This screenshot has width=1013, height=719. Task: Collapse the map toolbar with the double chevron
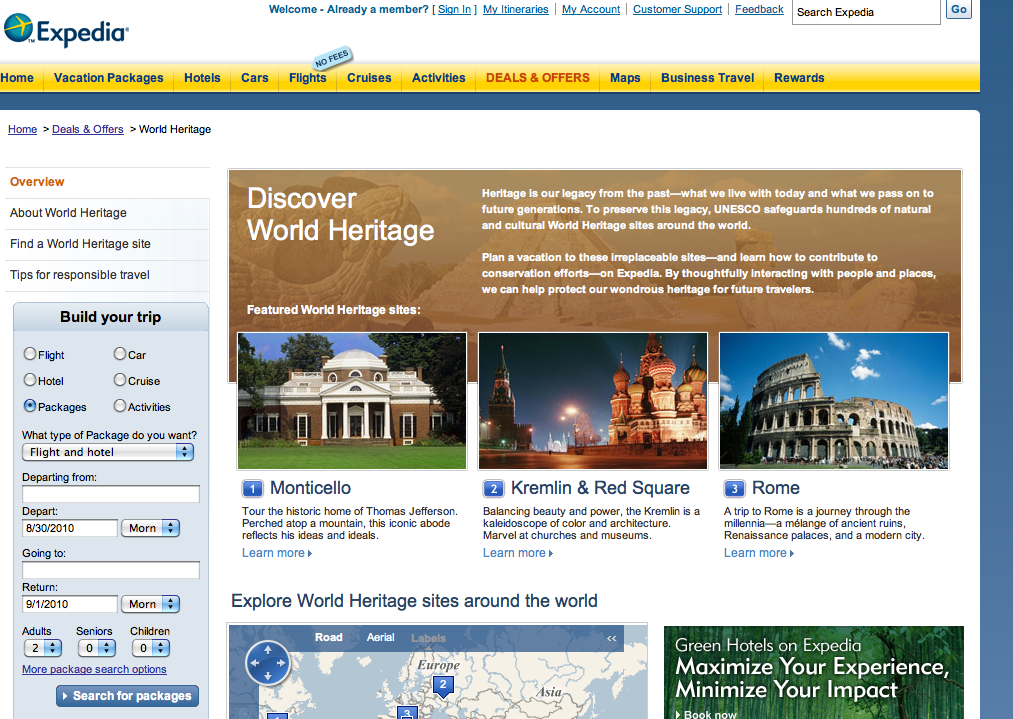click(611, 638)
